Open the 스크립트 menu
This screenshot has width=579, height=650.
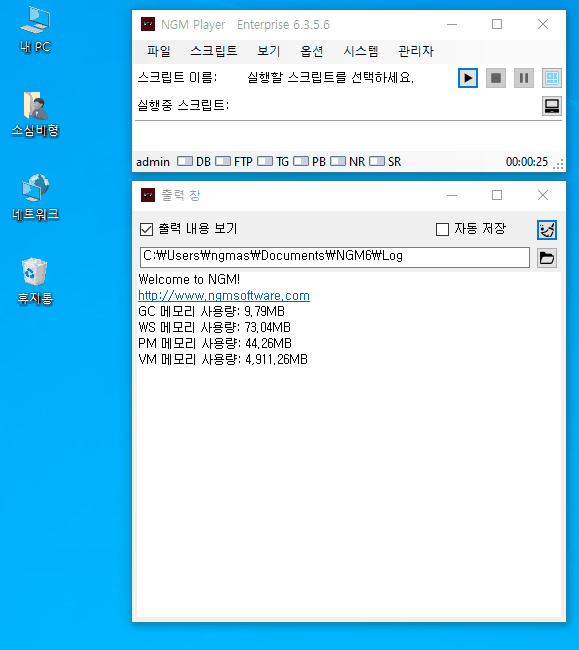tap(214, 51)
